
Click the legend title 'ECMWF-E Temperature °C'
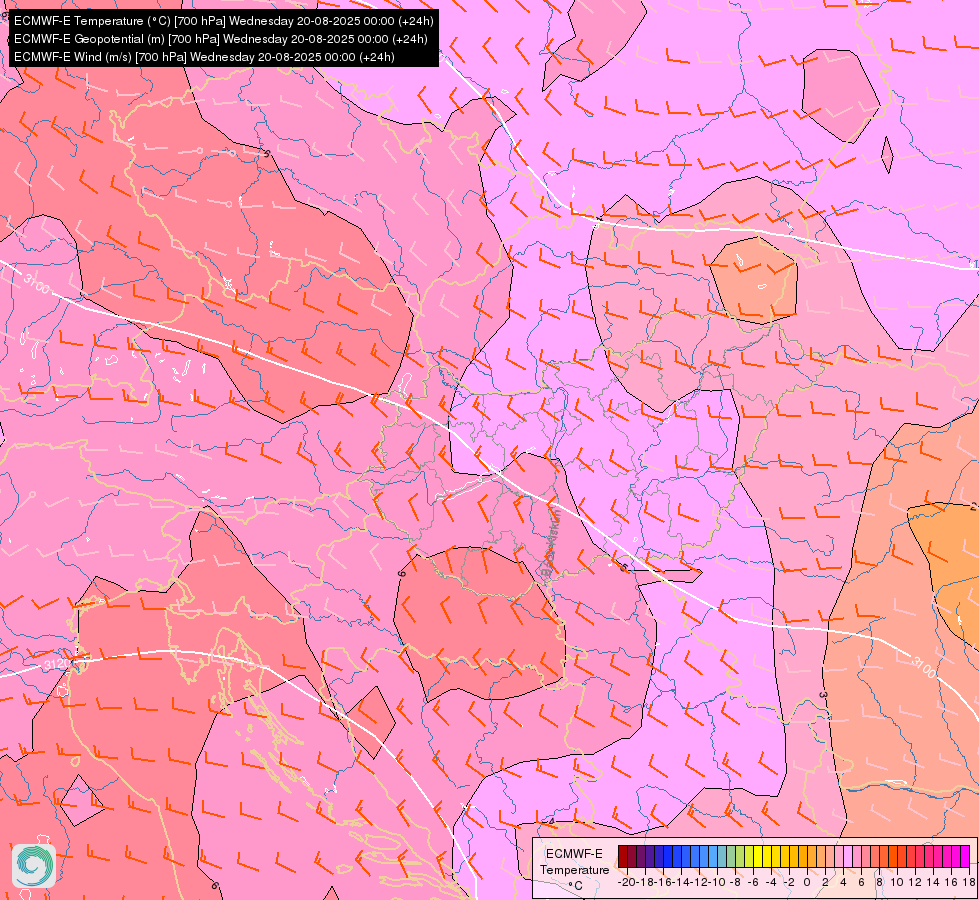(x=574, y=869)
